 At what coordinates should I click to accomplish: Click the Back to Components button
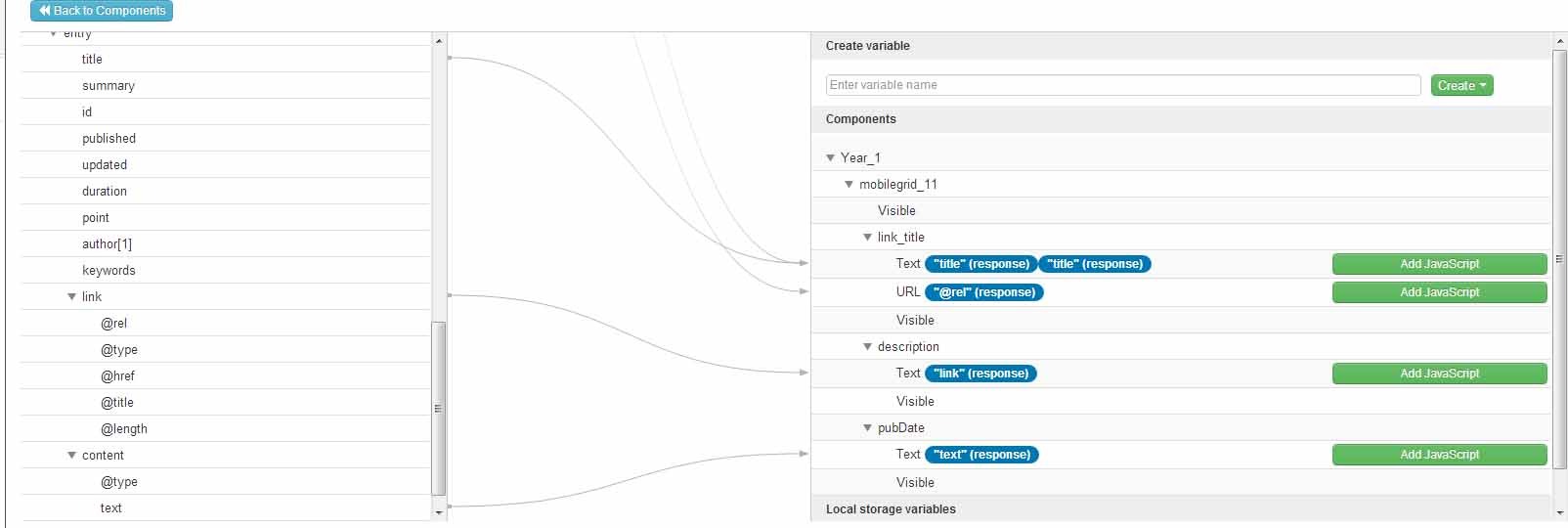(102, 11)
